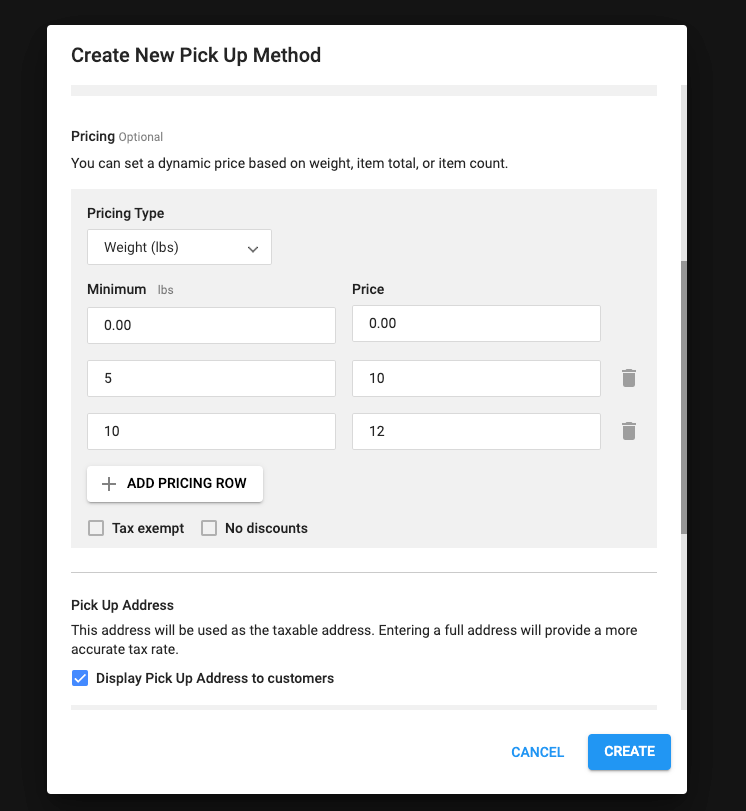The width and height of the screenshot is (746, 811).
Task: Click the CREATE button
Action: [x=629, y=752]
